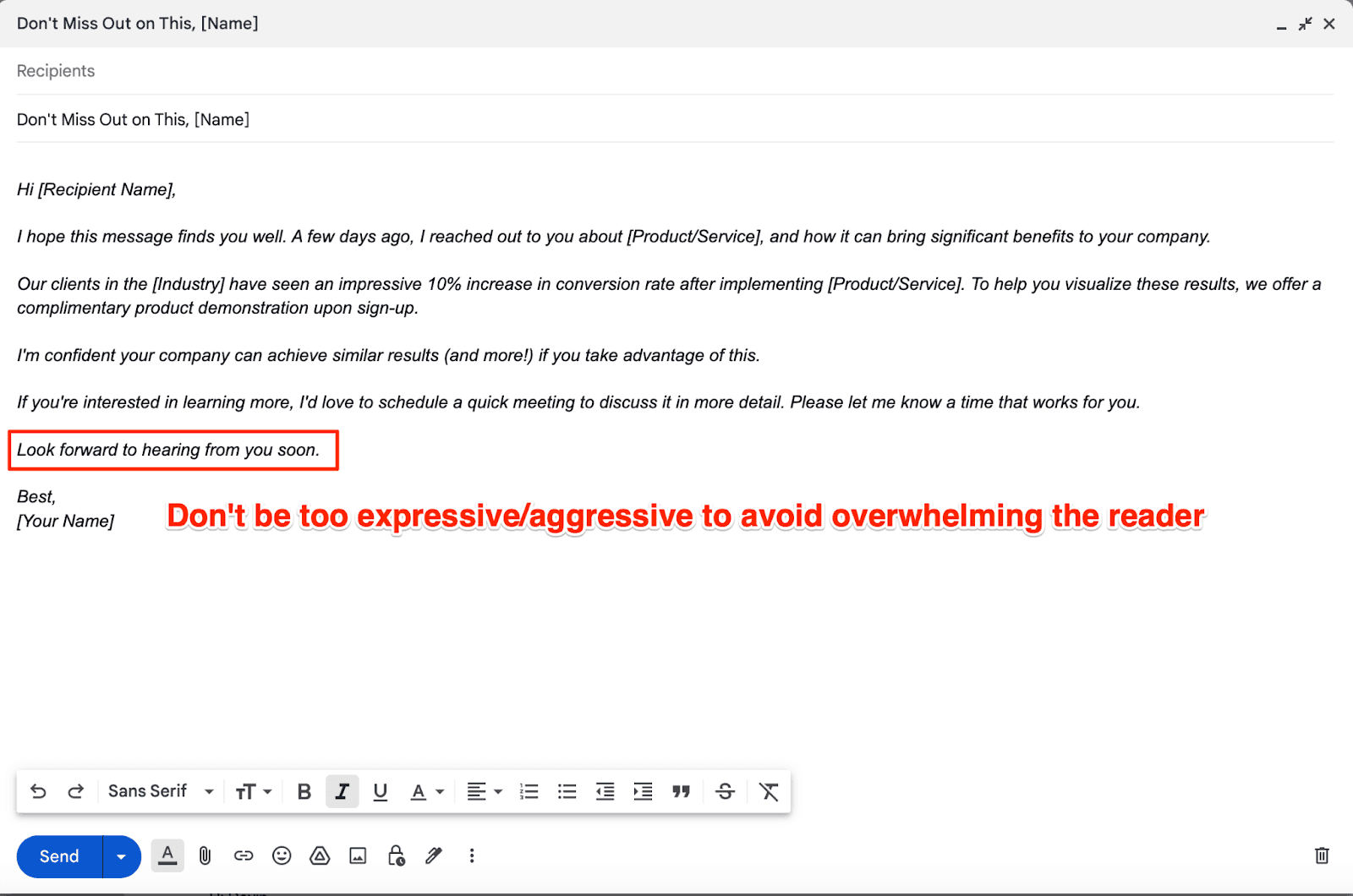The width and height of the screenshot is (1353, 896).
Task: Attach a file using the paperclip icon
Action: click(x=205, y=856)
